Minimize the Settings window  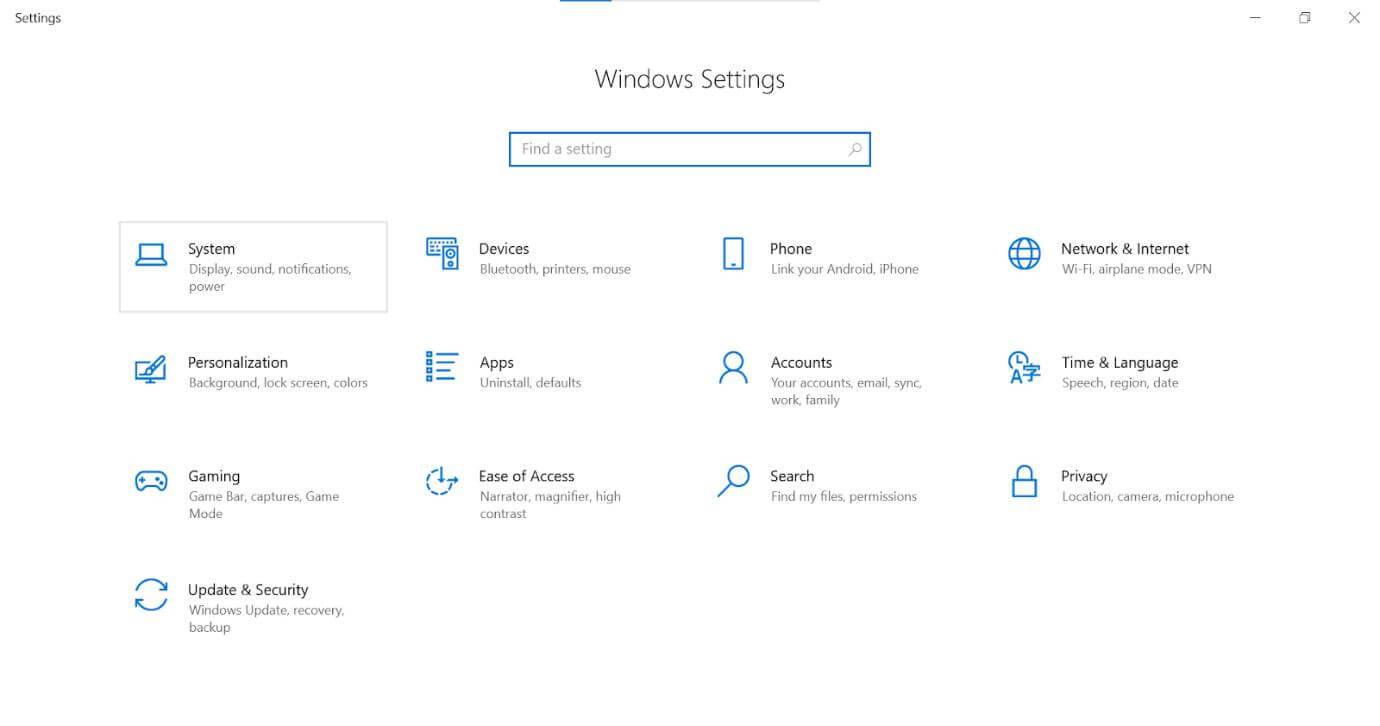[x=1255, y=18]
